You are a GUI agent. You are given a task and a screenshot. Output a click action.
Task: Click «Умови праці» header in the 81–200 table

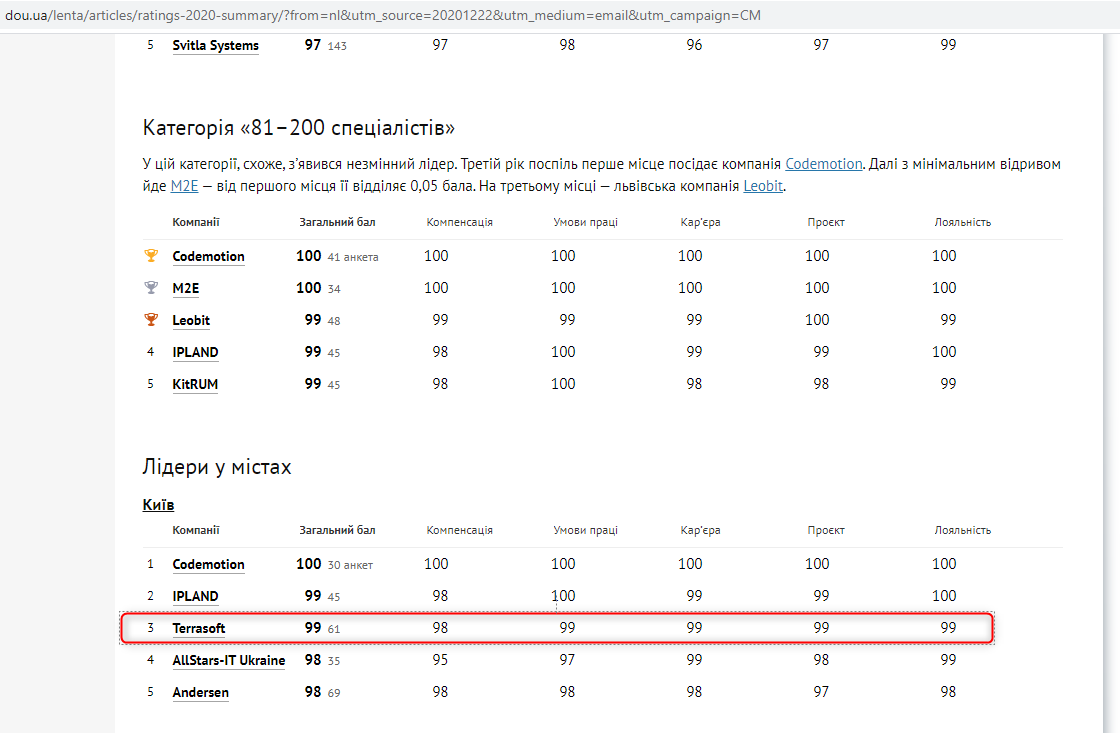click(585, 222)
